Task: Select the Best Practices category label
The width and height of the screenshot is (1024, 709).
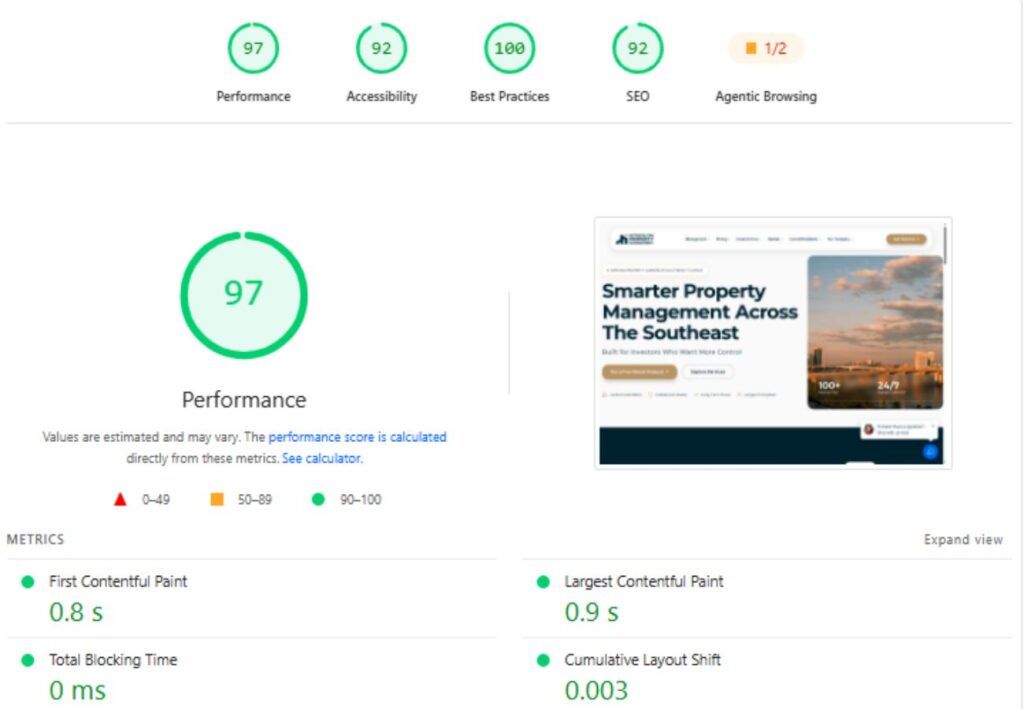Action: [509, 96]
